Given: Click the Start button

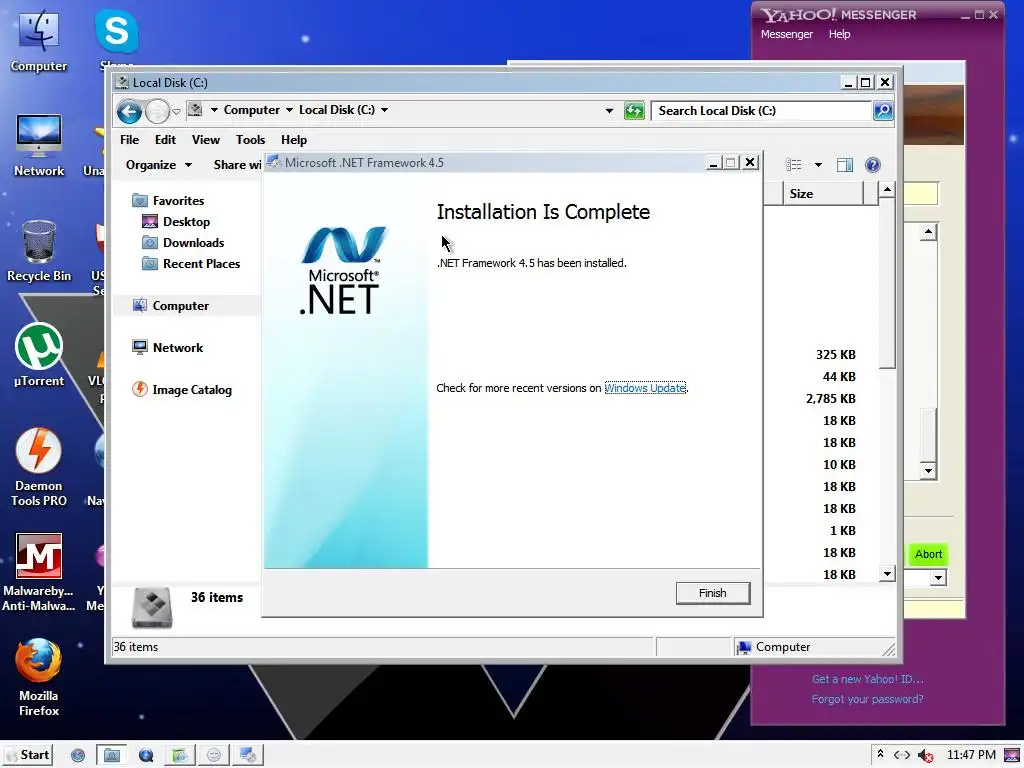Looking at the screenshot, I should coord(27,755).
